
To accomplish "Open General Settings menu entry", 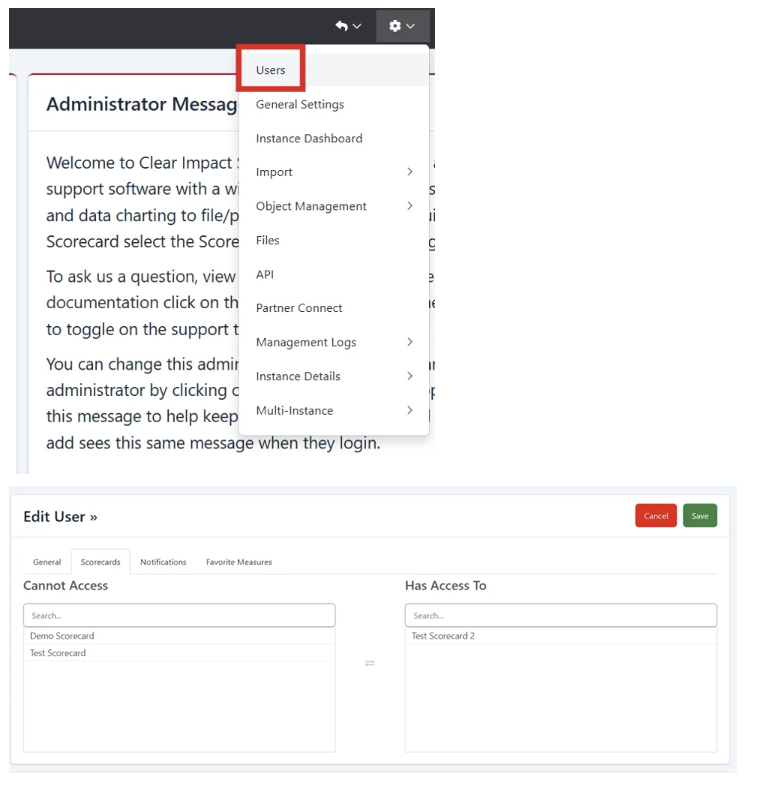I will point(300,104).
